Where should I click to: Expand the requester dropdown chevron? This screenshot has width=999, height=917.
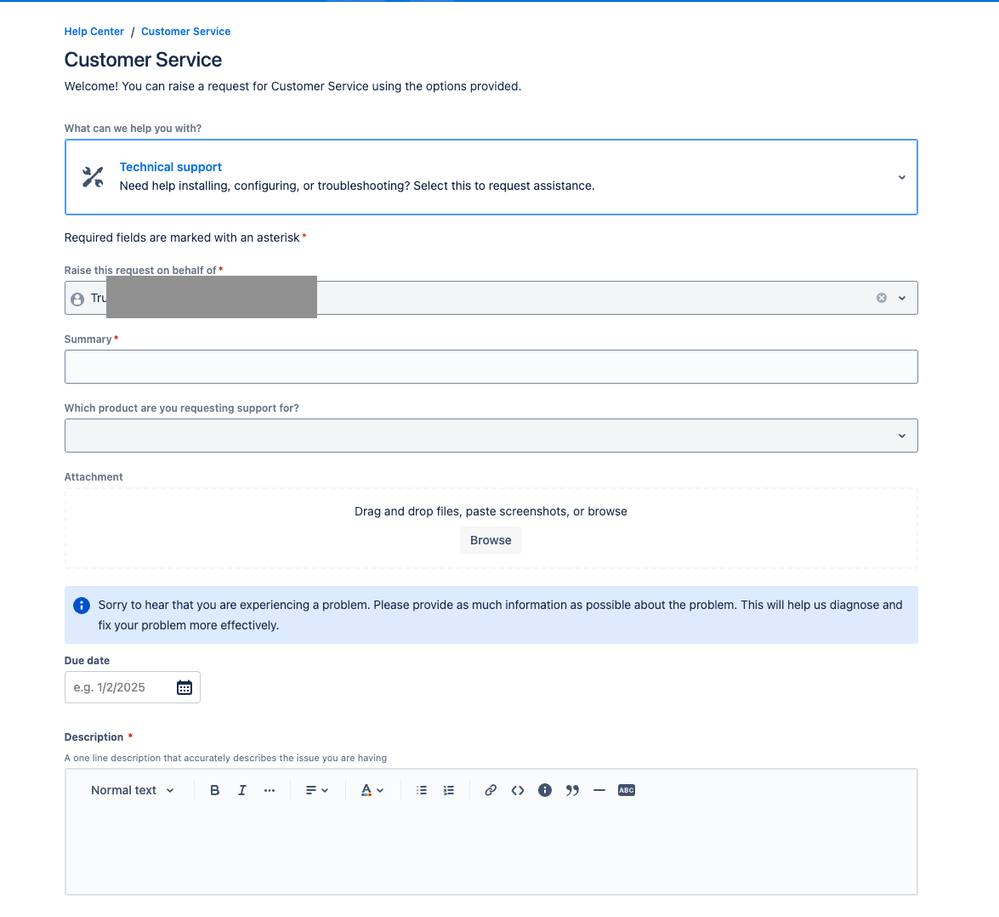[902, 298]
